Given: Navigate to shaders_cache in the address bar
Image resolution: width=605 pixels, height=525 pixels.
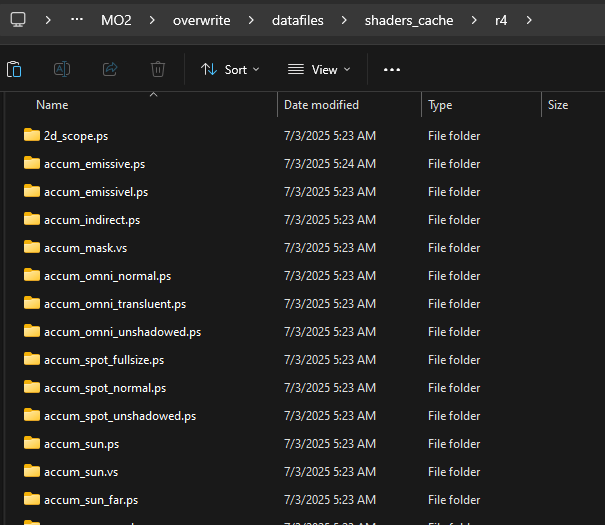Looking at the screenshot, I should [x=409, y=20].
